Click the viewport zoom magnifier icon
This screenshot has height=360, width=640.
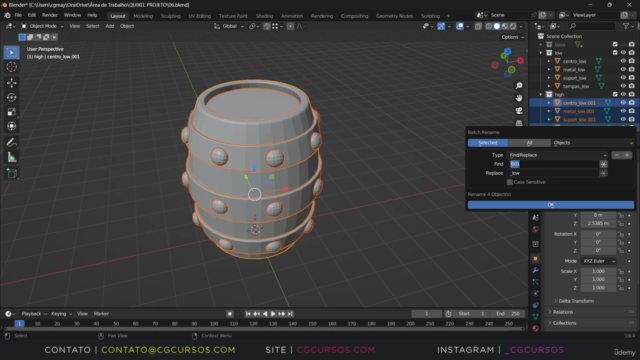519,86
